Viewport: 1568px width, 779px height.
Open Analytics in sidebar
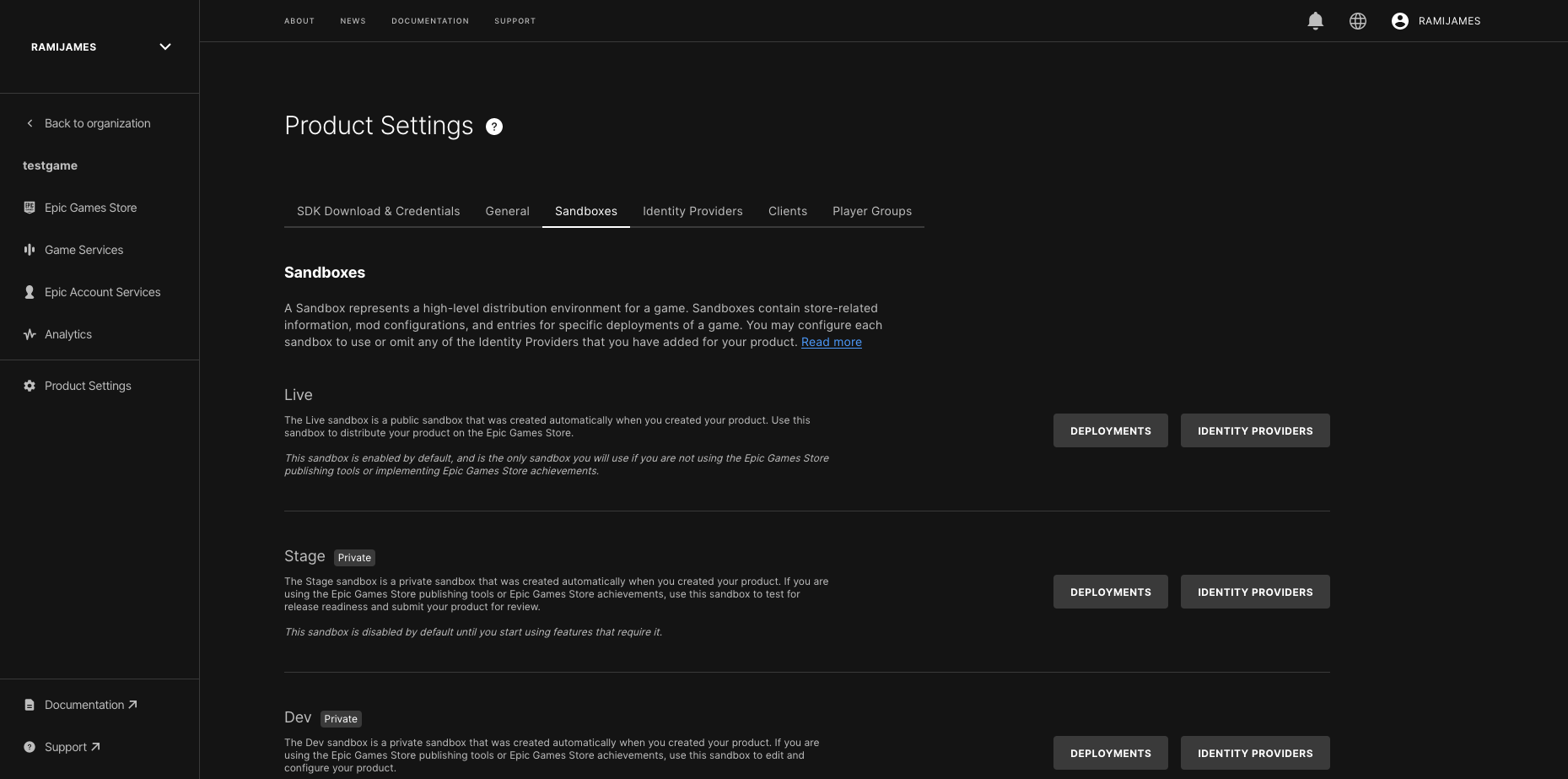point(68,334)
